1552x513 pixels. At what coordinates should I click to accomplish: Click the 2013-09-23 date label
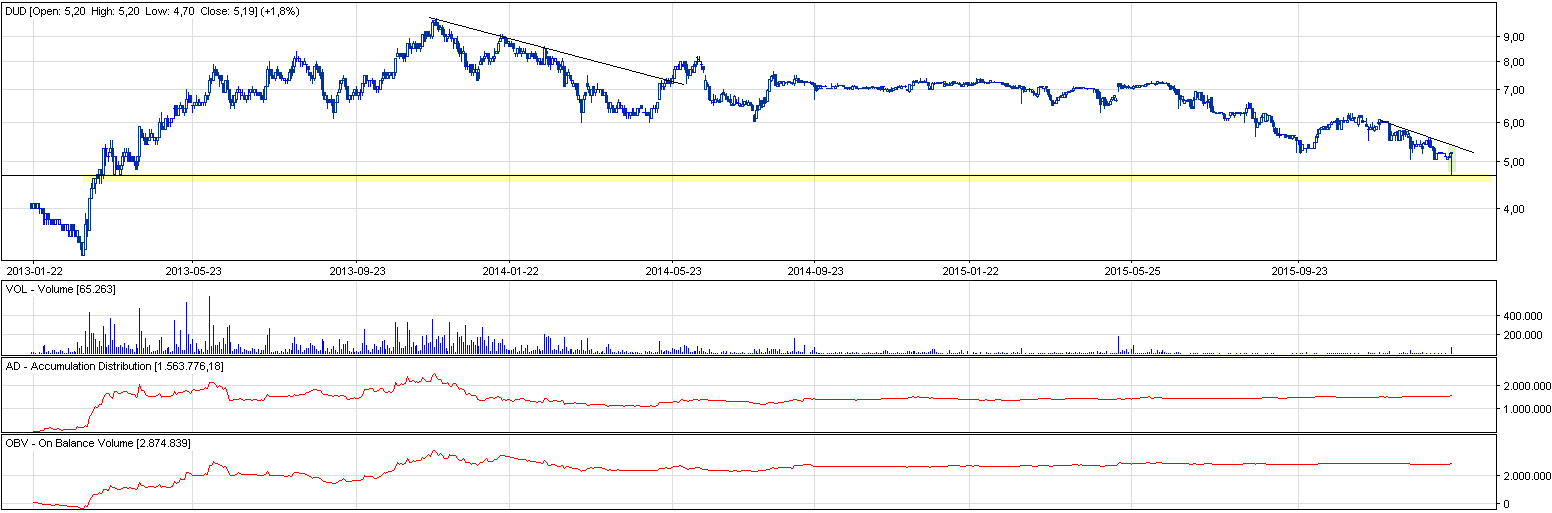357,271
